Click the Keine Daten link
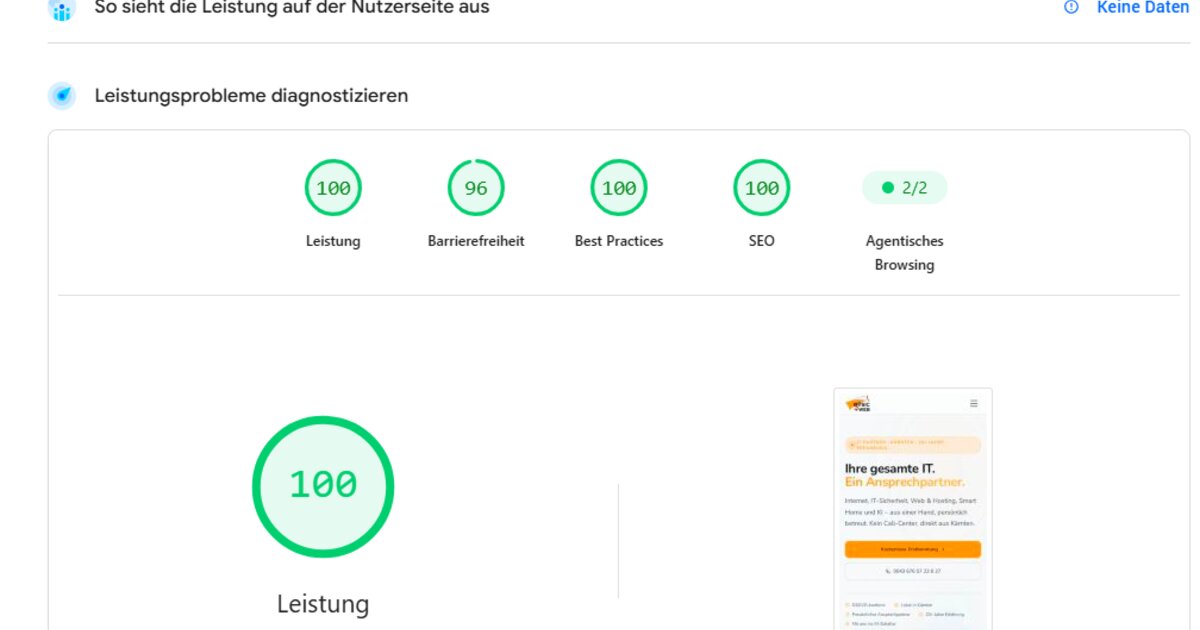The height and width of the screenshot is (630, 1200). [1143, 7]
